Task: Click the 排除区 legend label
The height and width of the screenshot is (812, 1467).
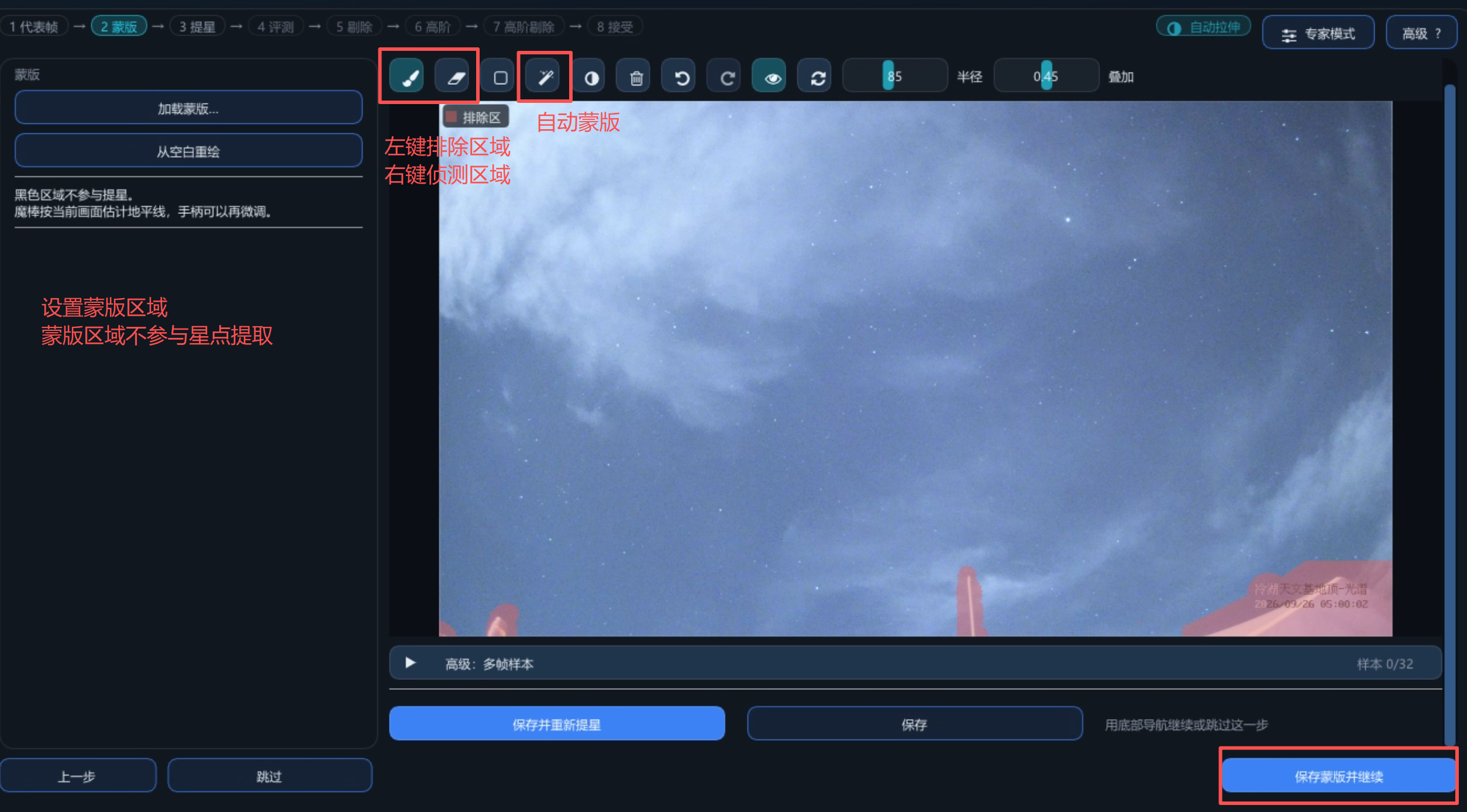Action: point(475,117)
